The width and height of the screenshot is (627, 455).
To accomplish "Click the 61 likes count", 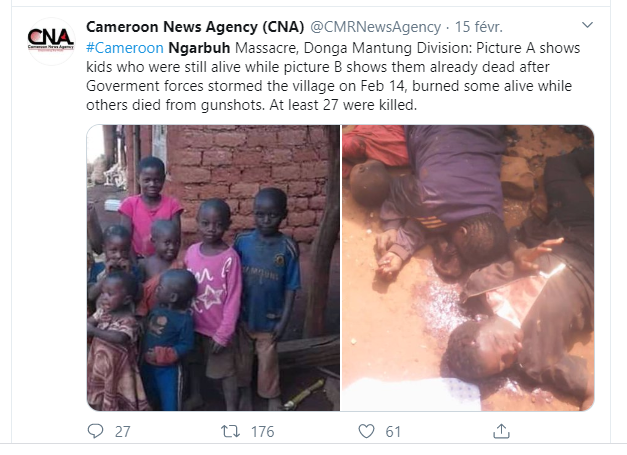I will point(393,432).
